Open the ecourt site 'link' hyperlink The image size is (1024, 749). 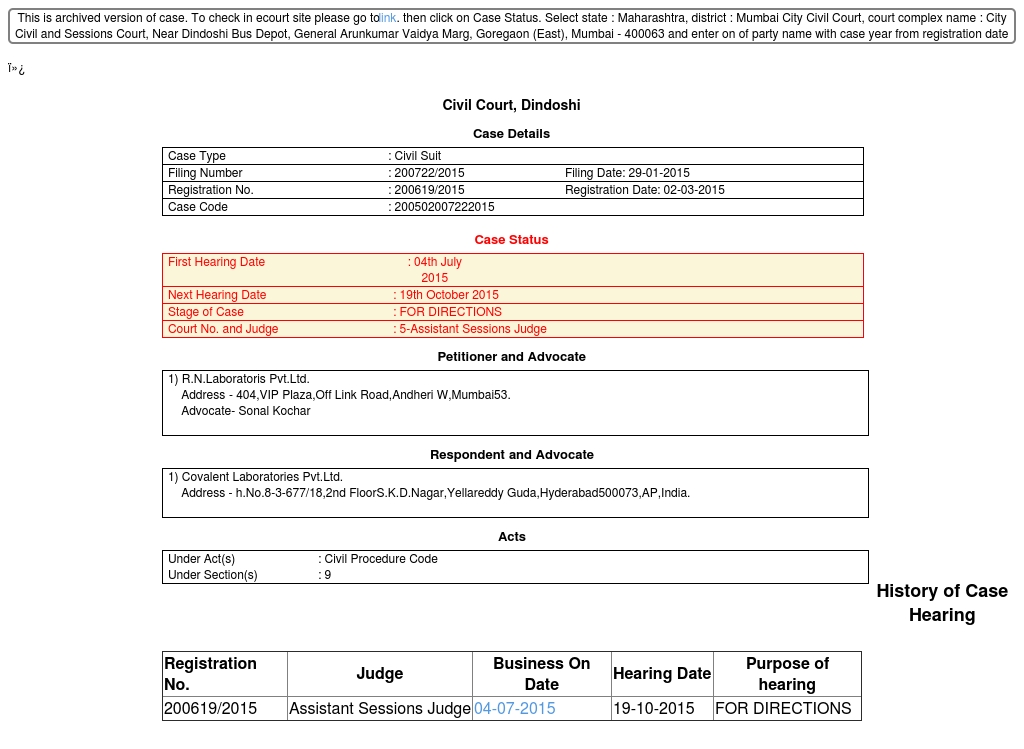coord(388,18)
